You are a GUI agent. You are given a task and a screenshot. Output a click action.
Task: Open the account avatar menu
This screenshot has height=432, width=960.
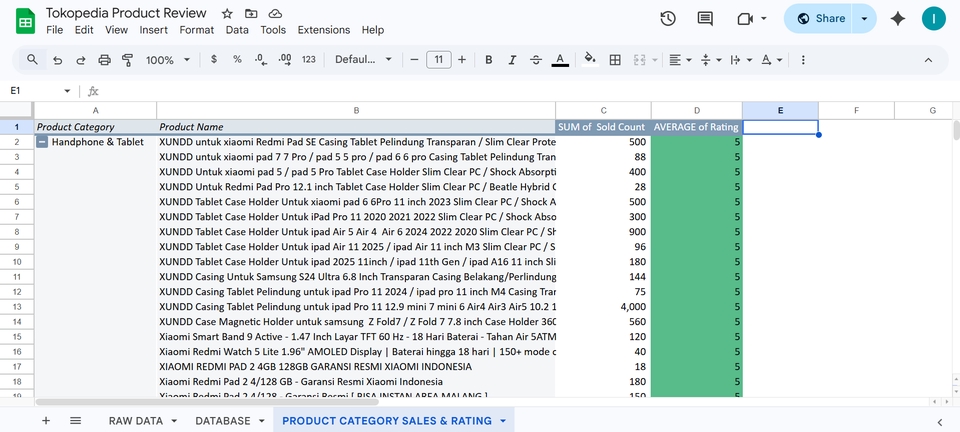(934, 18)
